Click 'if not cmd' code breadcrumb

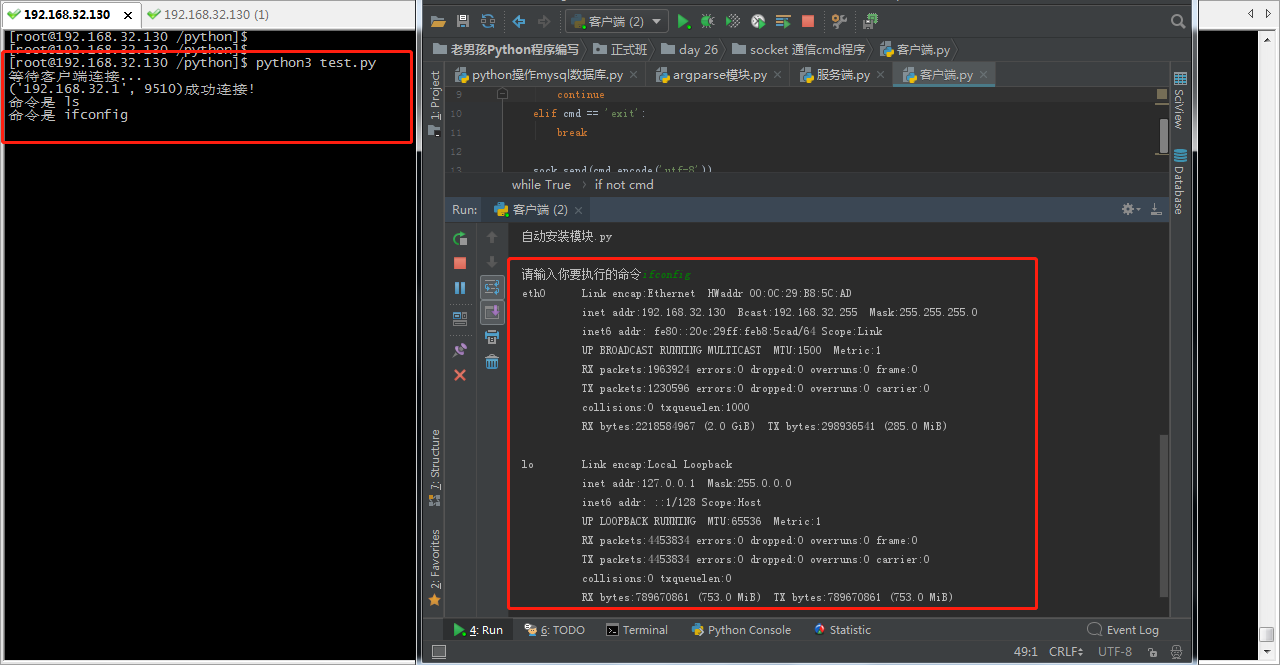624,185
